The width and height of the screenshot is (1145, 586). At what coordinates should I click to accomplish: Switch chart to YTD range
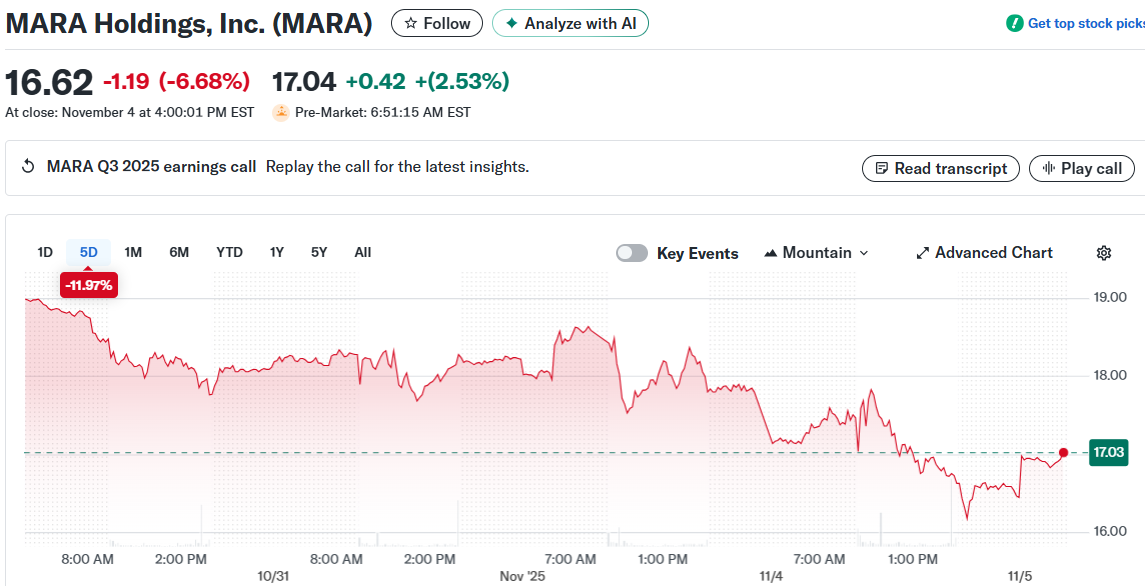click(x=229, y=252)
